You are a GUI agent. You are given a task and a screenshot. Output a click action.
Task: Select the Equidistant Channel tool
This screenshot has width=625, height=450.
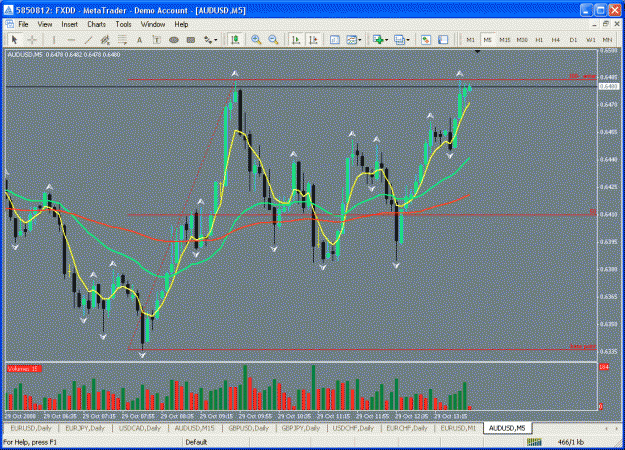coord(105,39)
